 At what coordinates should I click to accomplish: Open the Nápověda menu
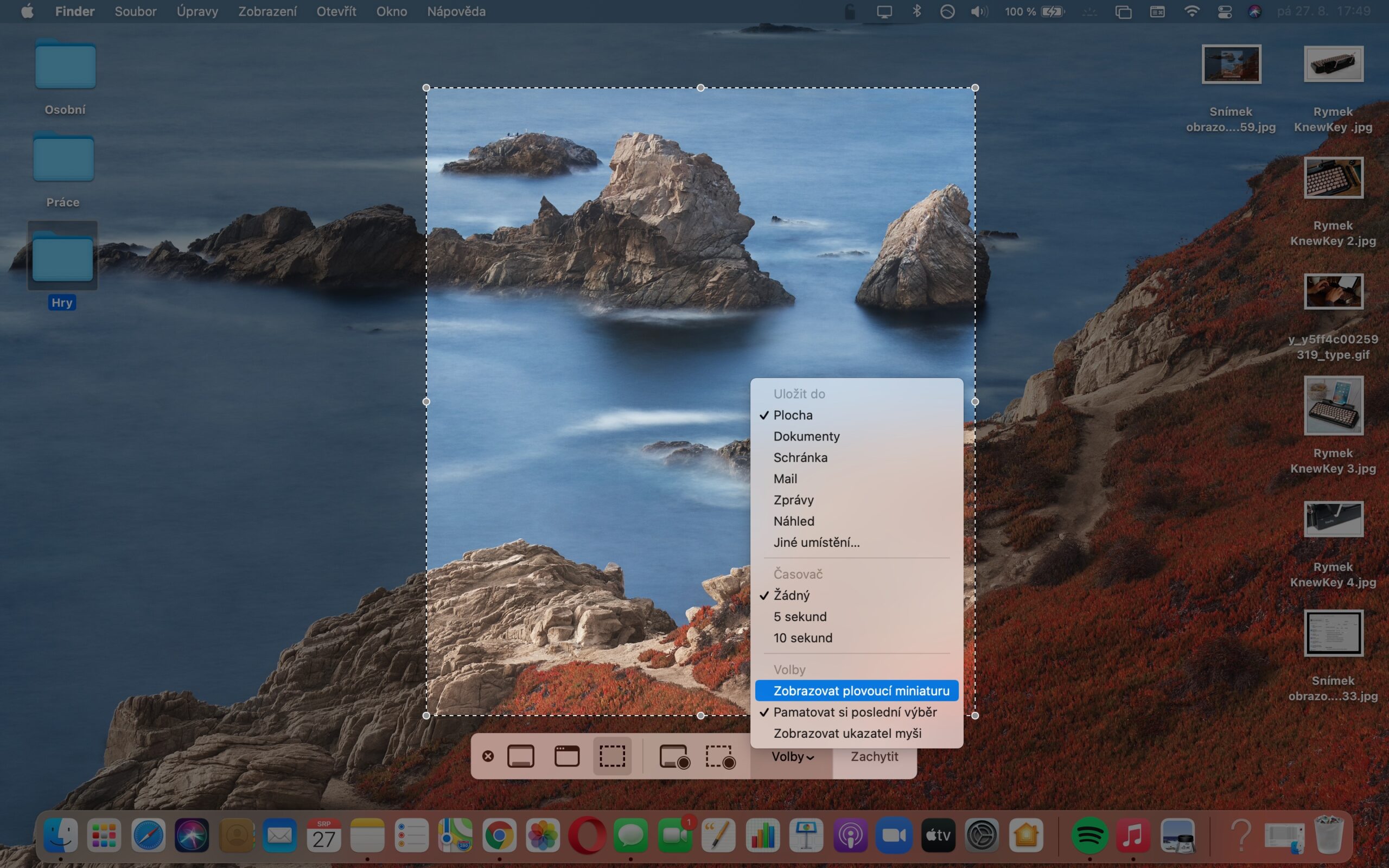tap(456, 11)
